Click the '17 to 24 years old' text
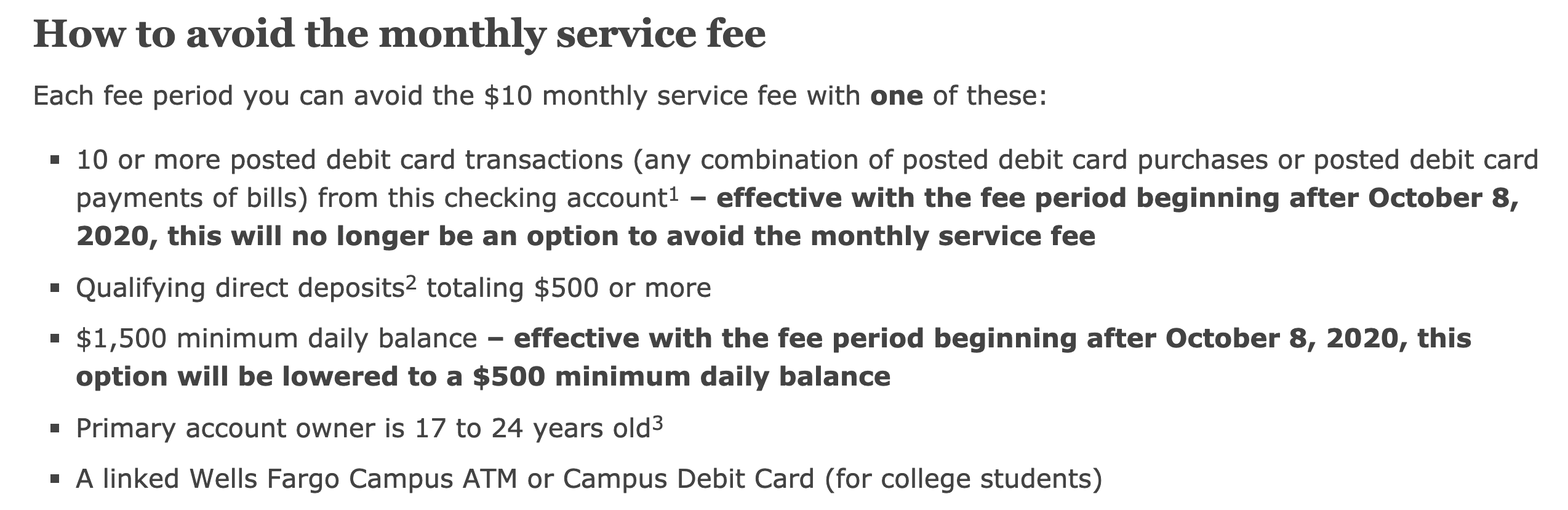This screenshot has height=510, width=1568. [x=533, y=429]
